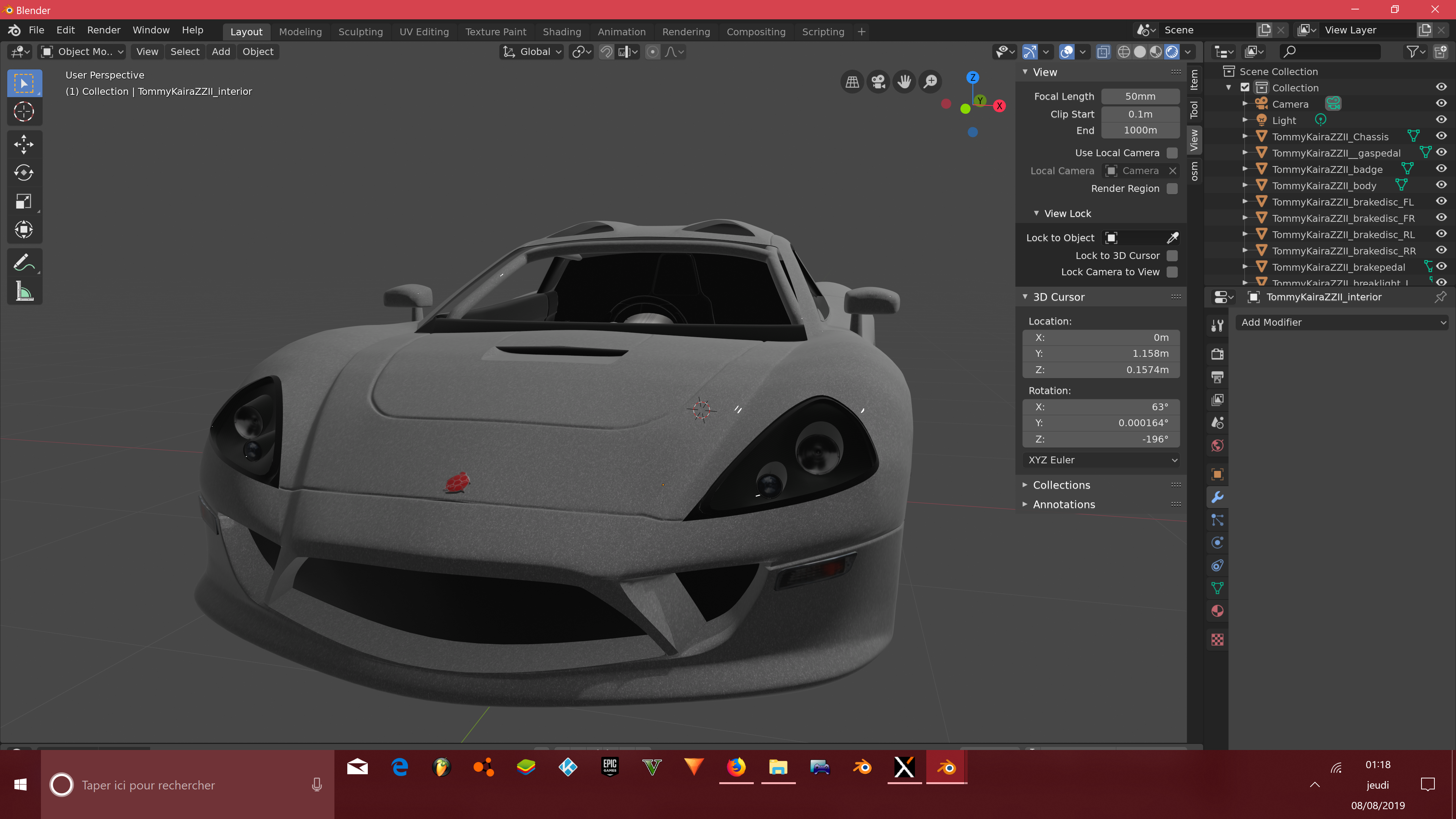1456x819 pixels.
Task: Click the Focal Length 50mm field
Action: [x=1141, y=97]
